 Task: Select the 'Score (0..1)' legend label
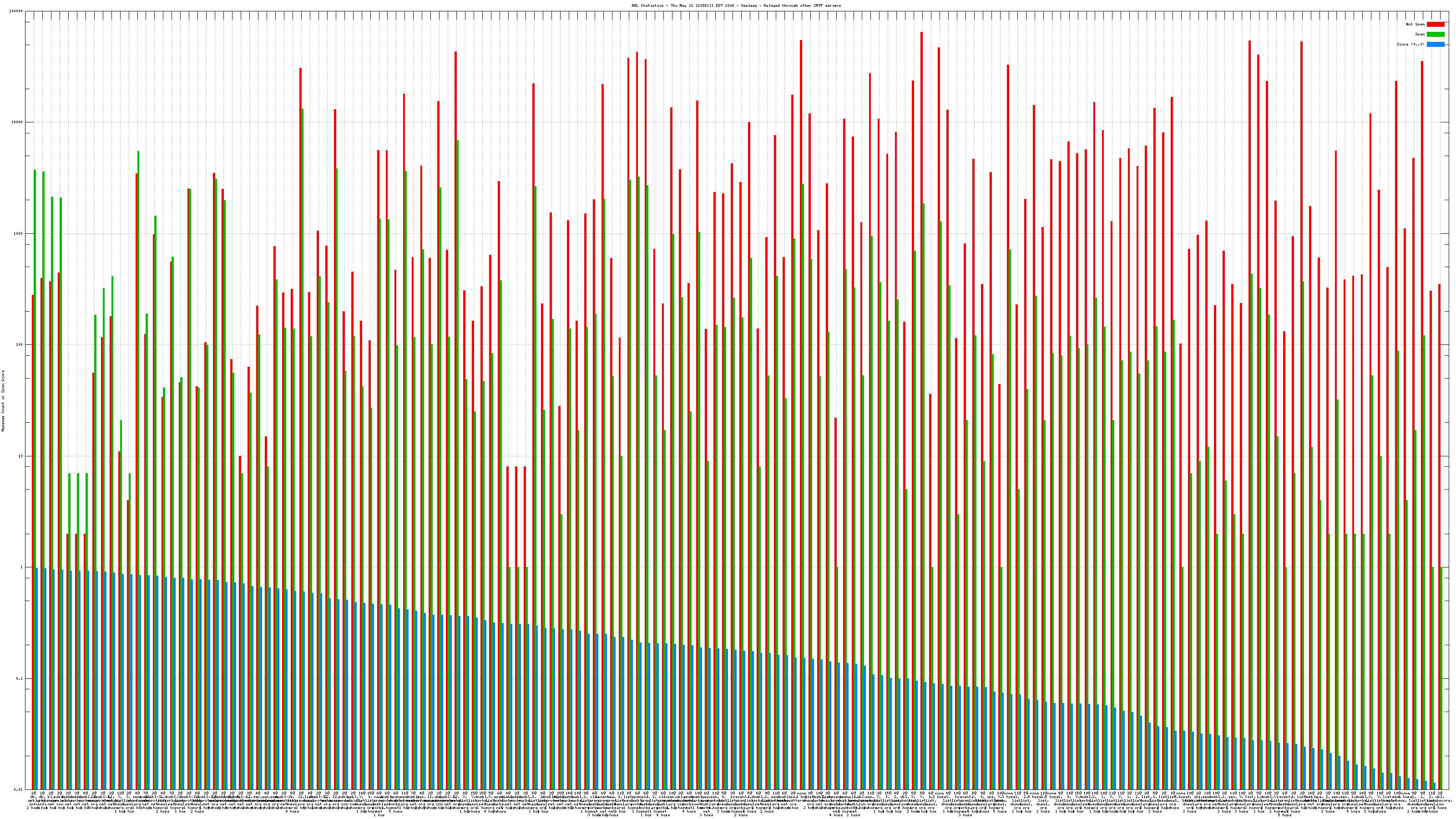click(x=1412, y=44)
